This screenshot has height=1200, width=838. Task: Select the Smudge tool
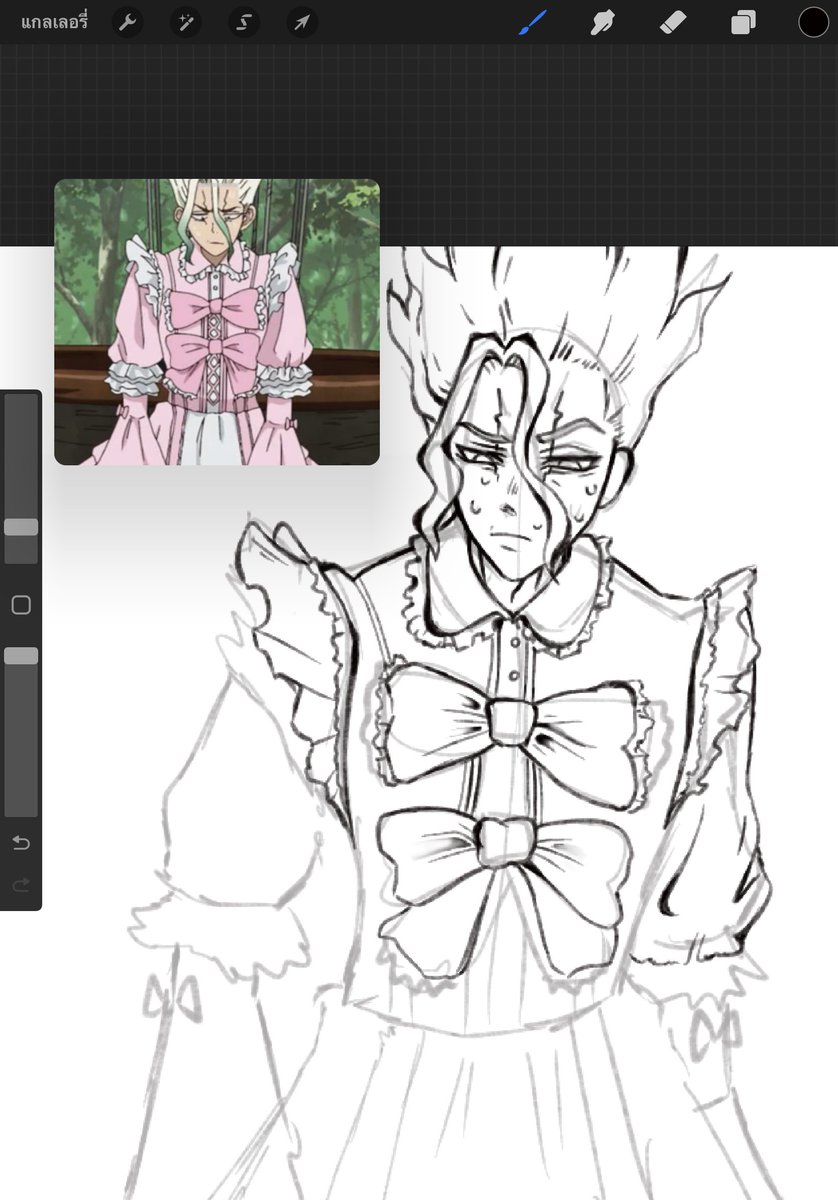point(602,22)
